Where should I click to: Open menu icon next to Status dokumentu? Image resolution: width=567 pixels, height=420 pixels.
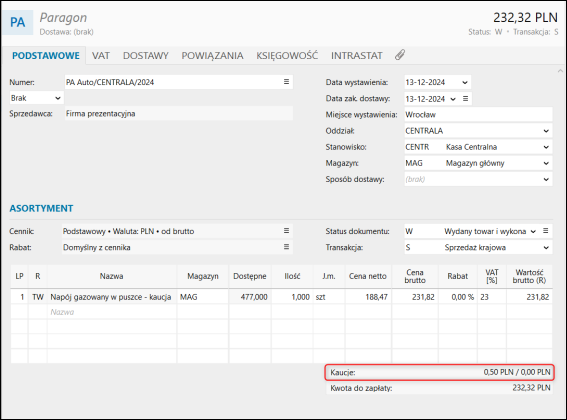click(x=546, y=231)
